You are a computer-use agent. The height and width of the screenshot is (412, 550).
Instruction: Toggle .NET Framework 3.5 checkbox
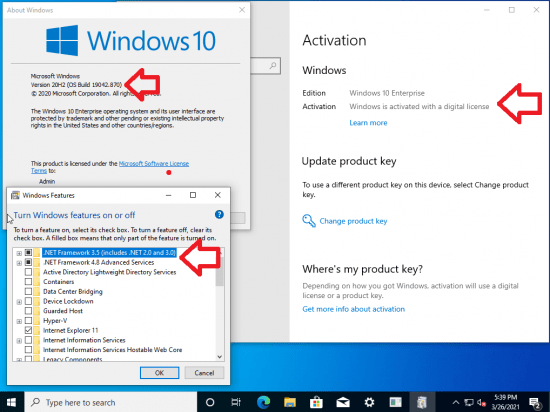28,252
